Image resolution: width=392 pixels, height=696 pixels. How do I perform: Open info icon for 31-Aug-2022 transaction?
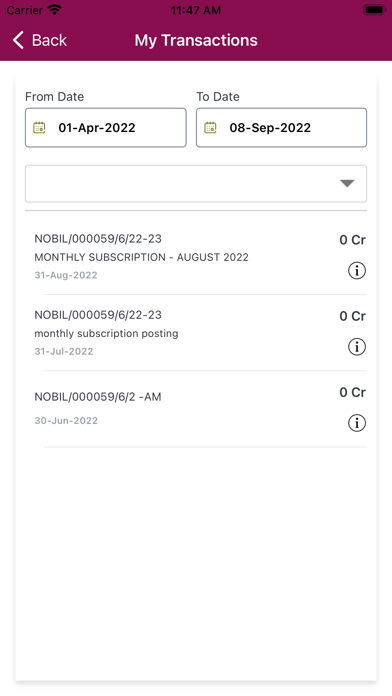(356, 270)
